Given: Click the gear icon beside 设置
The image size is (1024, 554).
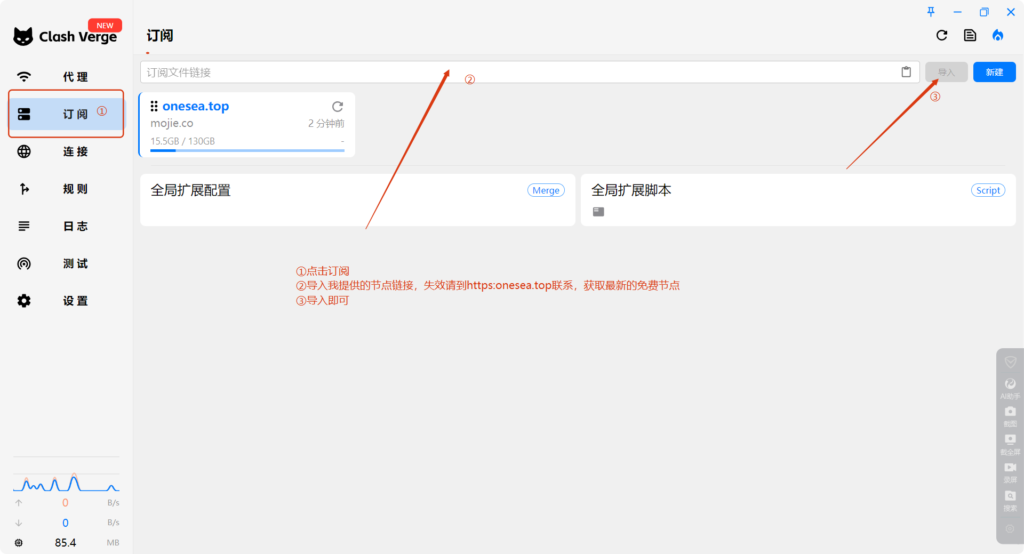Looking at the screenshot, I should coord(24,301).
